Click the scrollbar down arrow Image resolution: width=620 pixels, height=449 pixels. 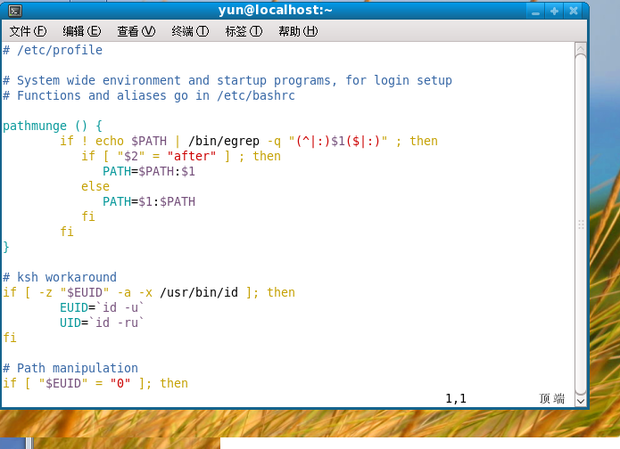pos(580,401)
